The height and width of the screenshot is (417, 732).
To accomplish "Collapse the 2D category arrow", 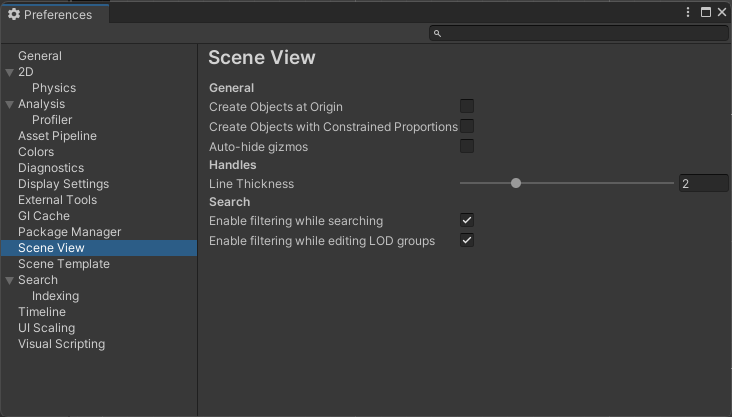I will (10, 72).
